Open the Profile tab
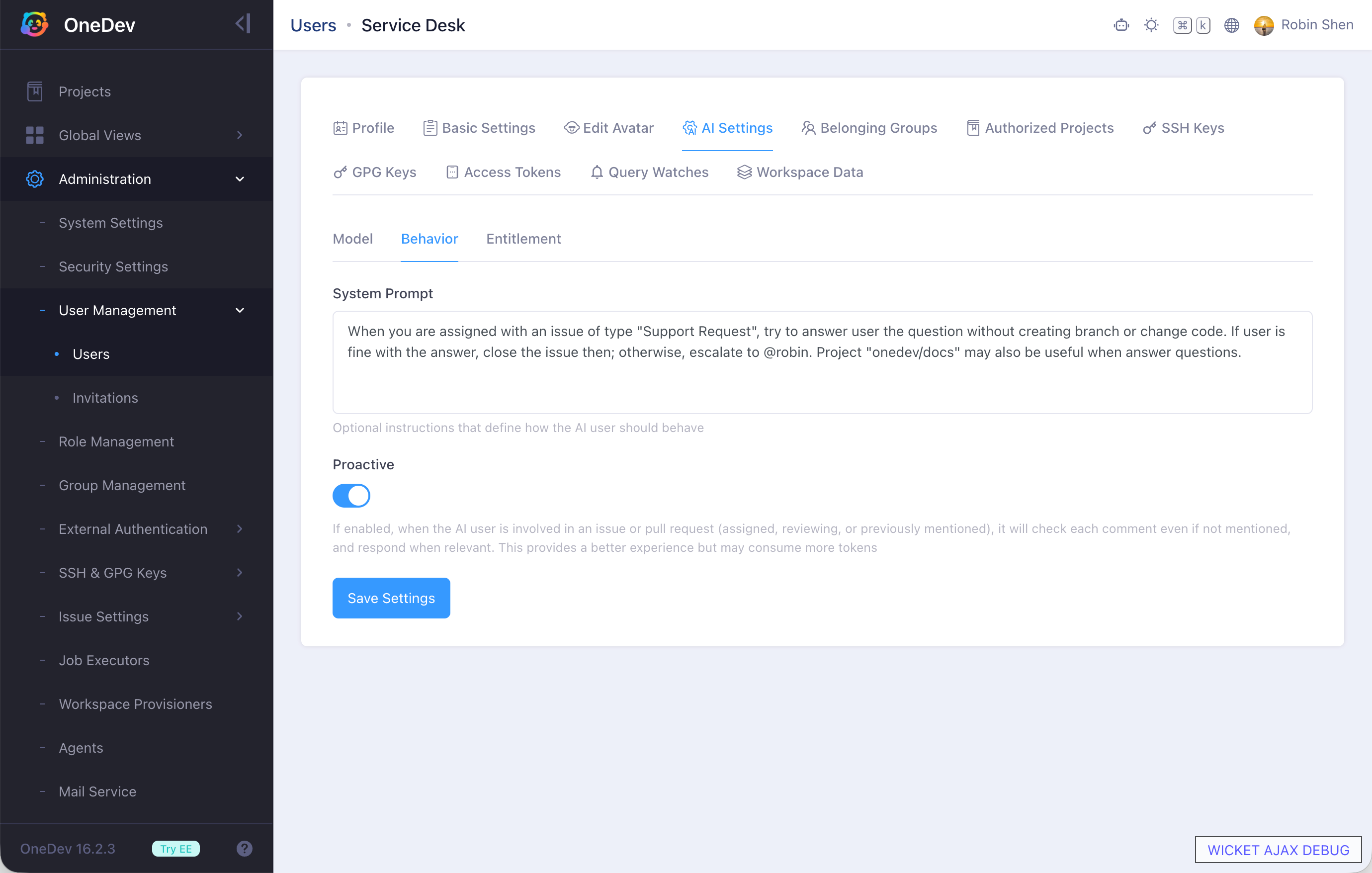This screenshot has height=873, width=1372. (x=363, y=128)
